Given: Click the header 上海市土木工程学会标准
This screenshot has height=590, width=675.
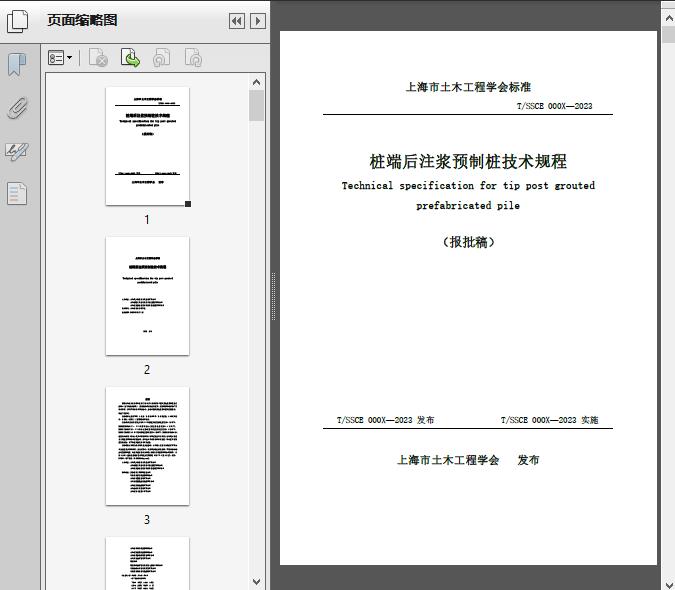Looking at the screenshot, I should tap(468, 87).
